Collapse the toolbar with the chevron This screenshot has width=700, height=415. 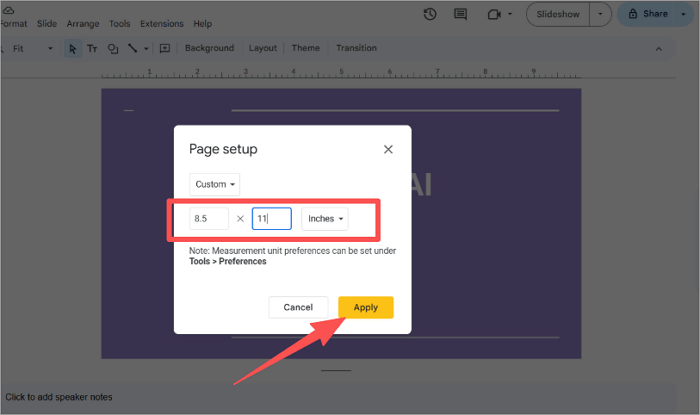pyautogui.click(x=658, y=48)
